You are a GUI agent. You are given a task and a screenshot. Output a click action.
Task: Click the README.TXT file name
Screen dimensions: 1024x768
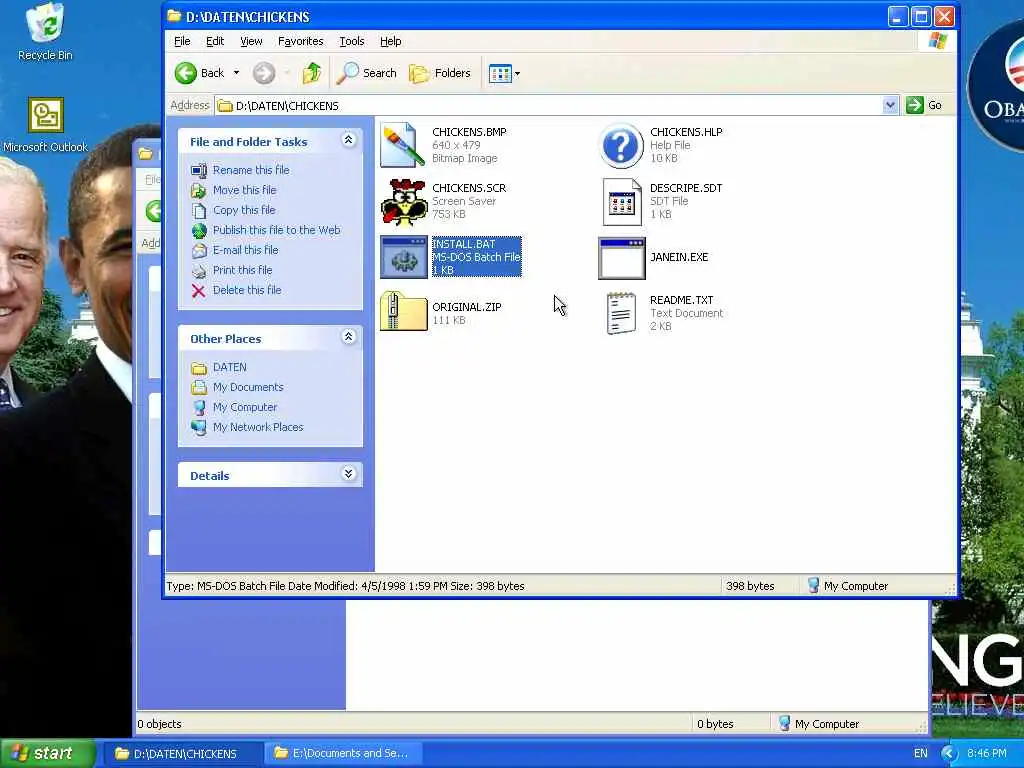click(x=681, y=300)
